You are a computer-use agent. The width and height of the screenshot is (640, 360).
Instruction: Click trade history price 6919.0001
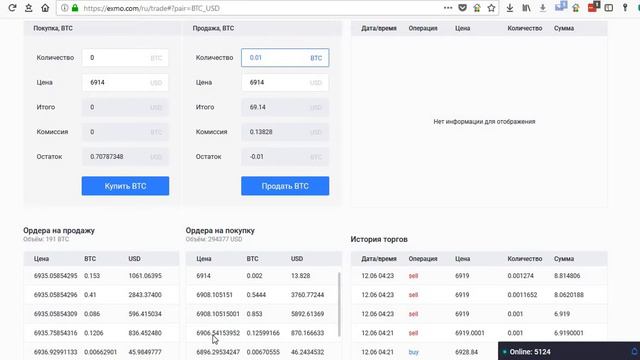470,333
